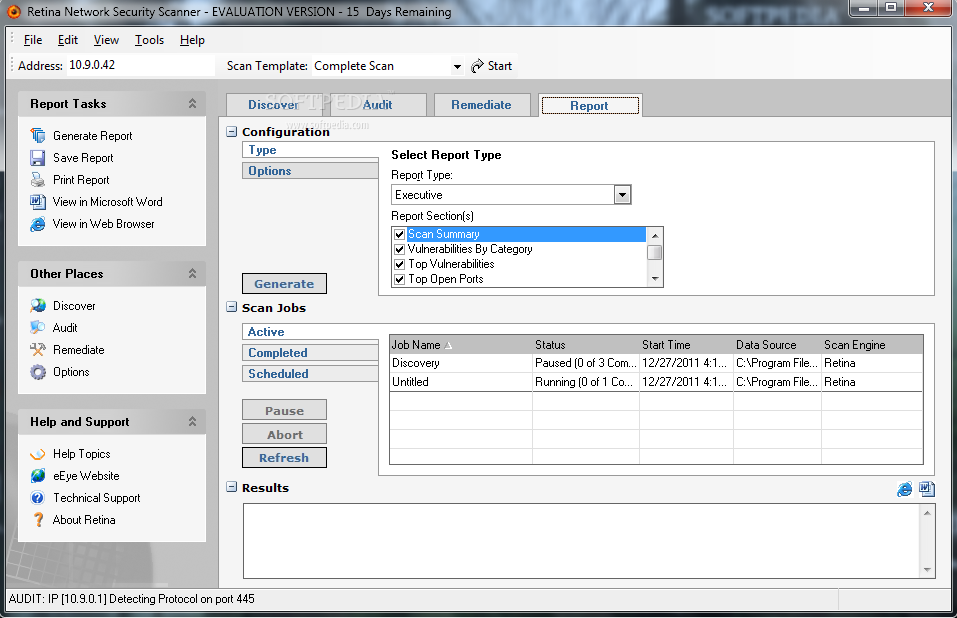The width and height of the screenshot is (957, 618).
Task: Open results in browser icon above Results
Action: click(905, 489)
